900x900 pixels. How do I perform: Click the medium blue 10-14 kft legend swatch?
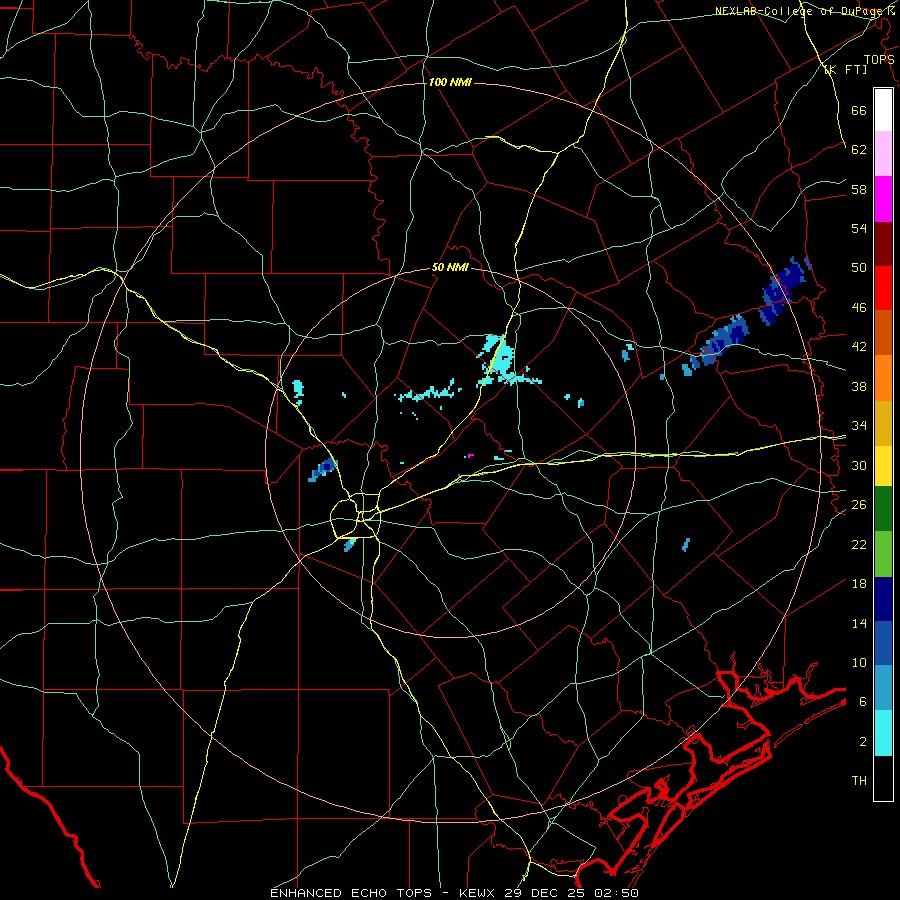tap(883, 643)
